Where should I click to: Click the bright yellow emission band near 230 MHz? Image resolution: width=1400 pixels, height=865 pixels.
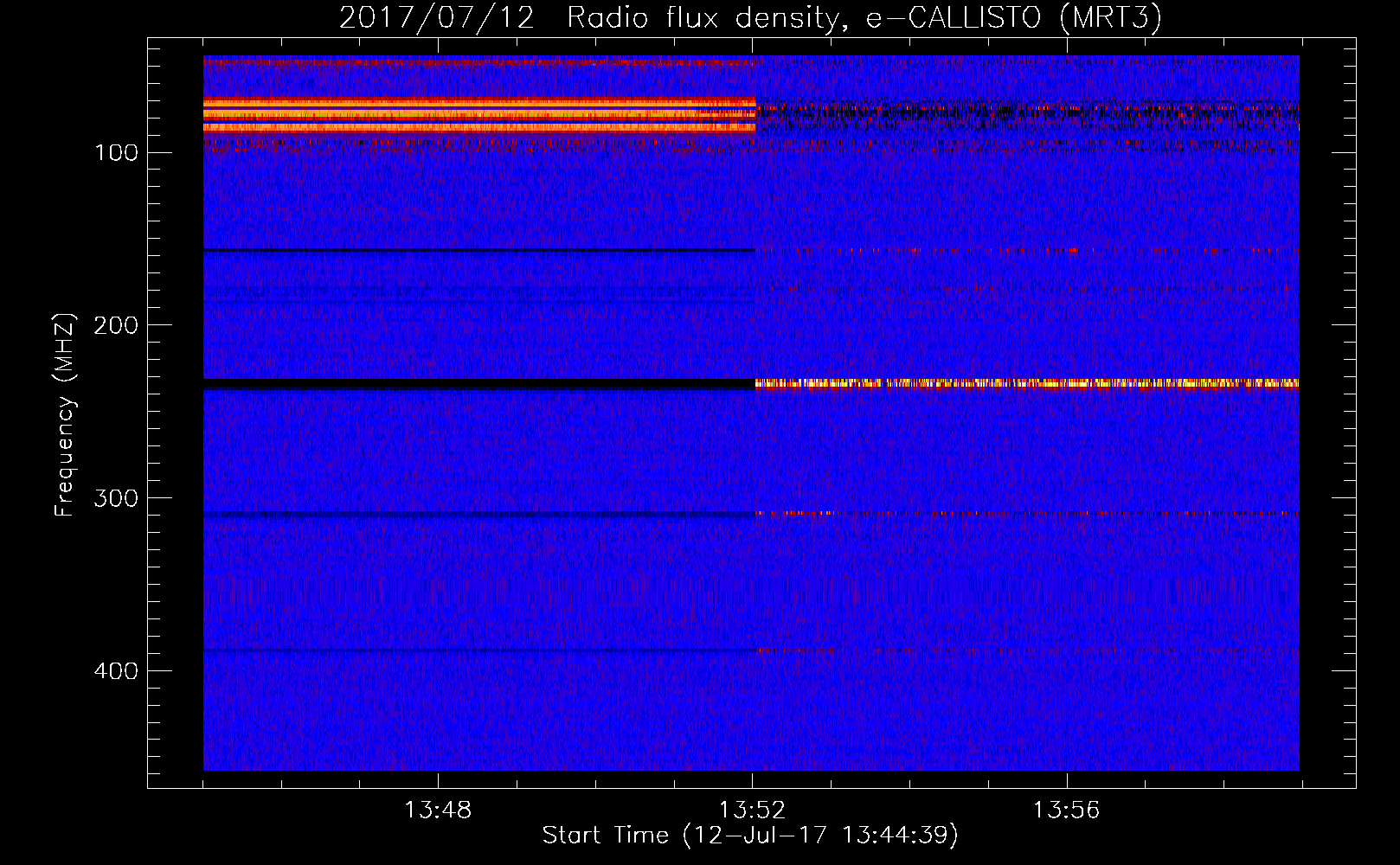[1027, 384]
